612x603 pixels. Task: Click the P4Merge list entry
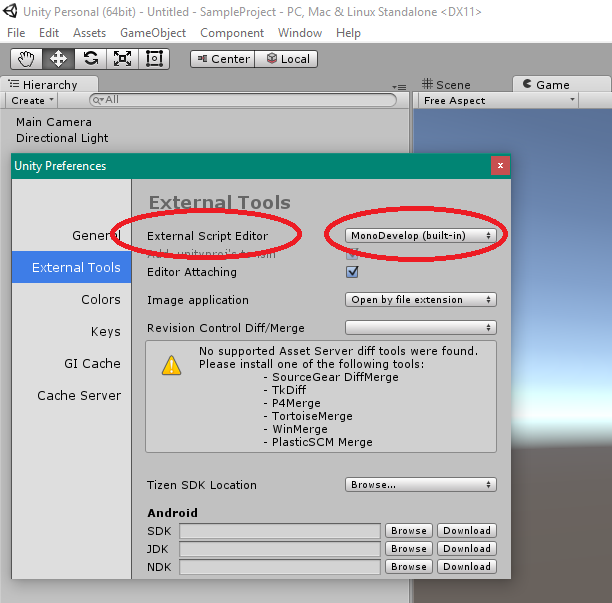(296, 403)
